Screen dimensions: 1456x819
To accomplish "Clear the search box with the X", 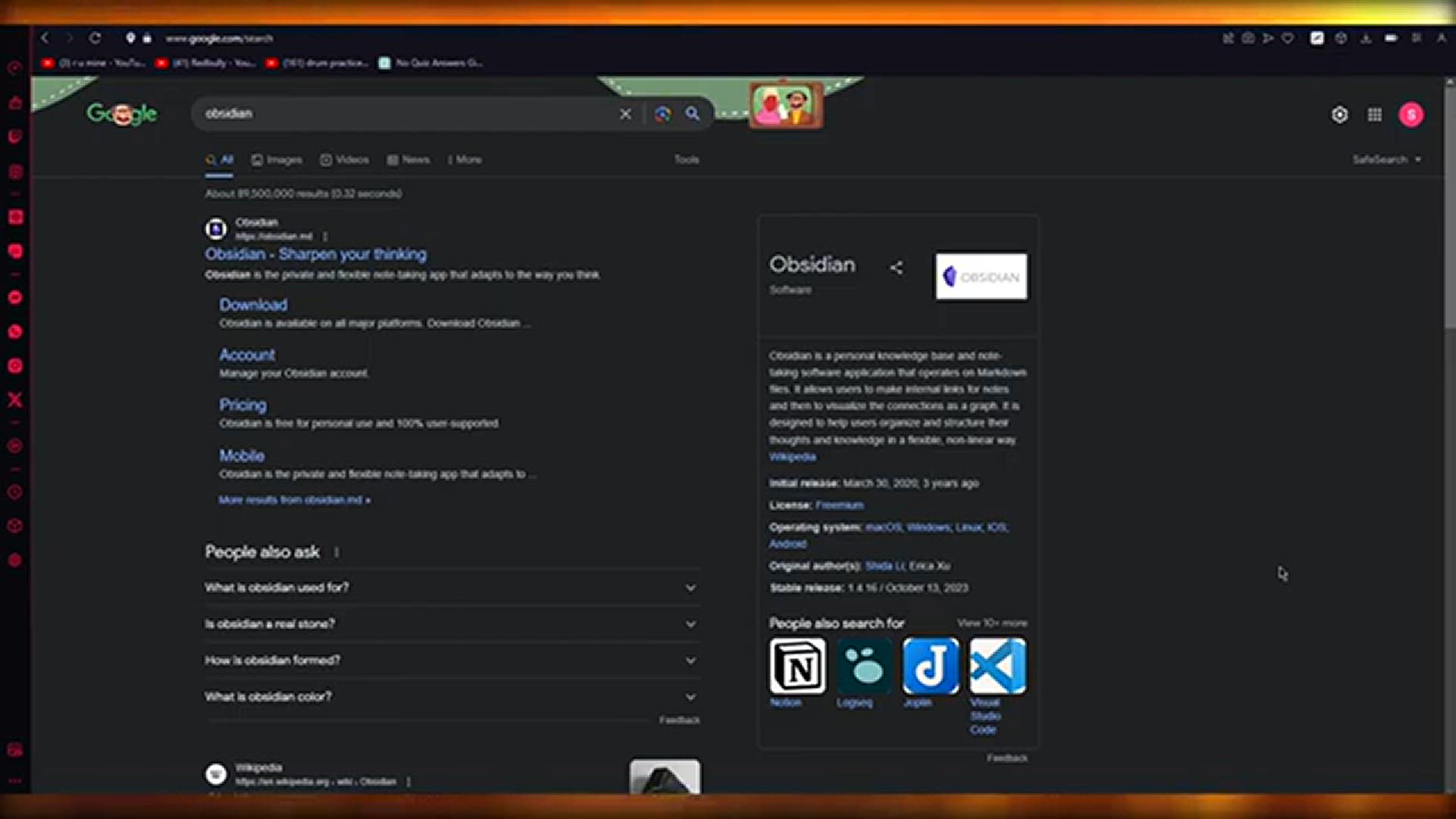I will (626, 114).
